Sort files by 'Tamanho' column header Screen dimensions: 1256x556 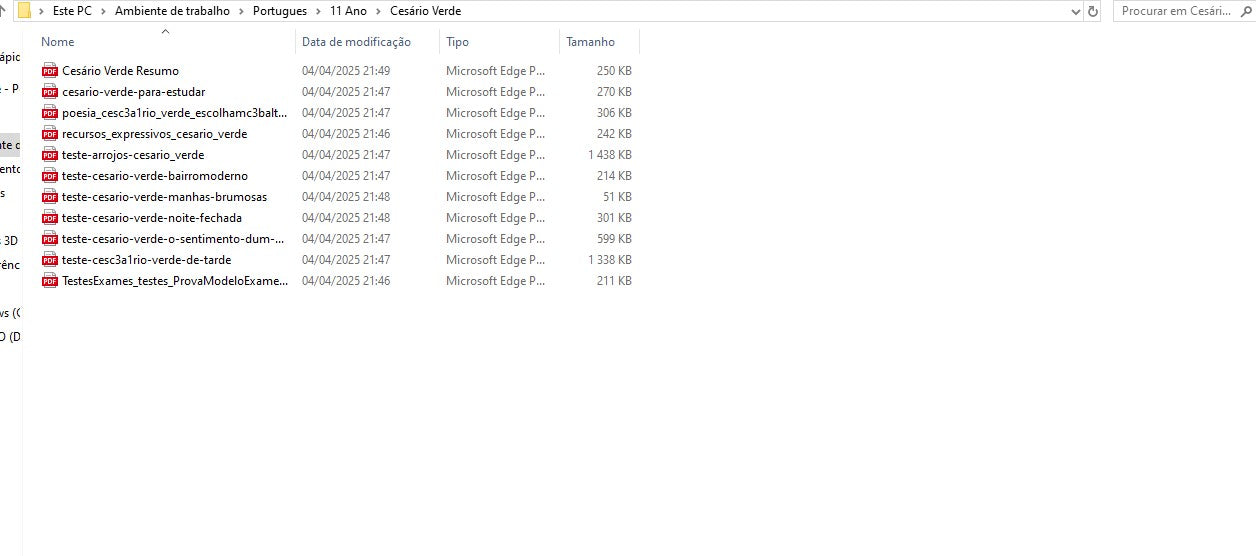tap(590, 42)
